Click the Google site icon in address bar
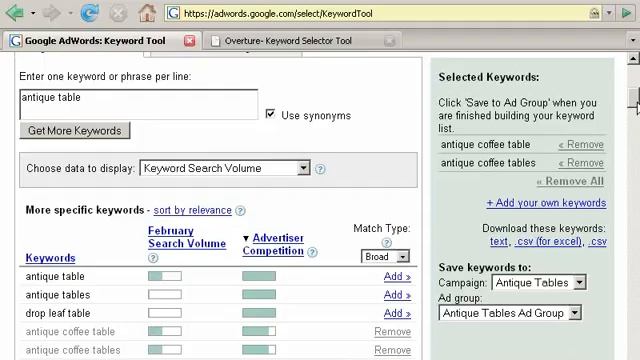Image resolution: width=640 pixels, height=360 pixels. click(x=173, y=13)
